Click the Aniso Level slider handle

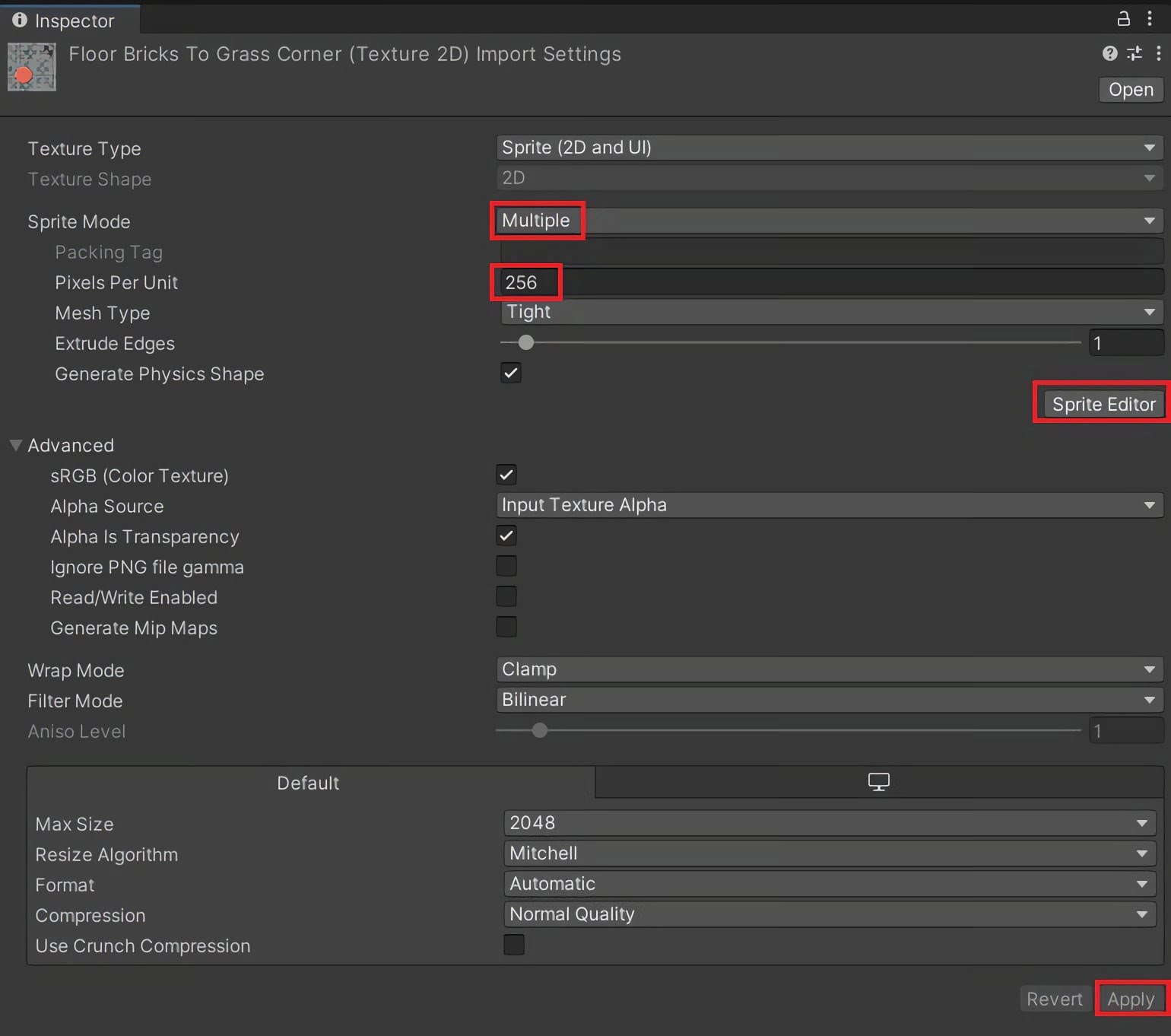[540, 730]
